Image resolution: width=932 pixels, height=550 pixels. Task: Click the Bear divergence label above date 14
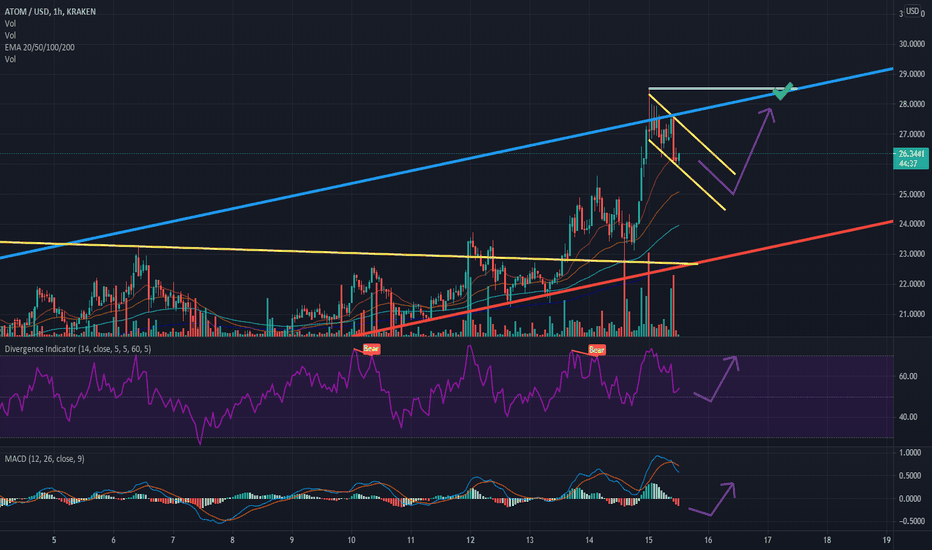click(x=596, y=350)
